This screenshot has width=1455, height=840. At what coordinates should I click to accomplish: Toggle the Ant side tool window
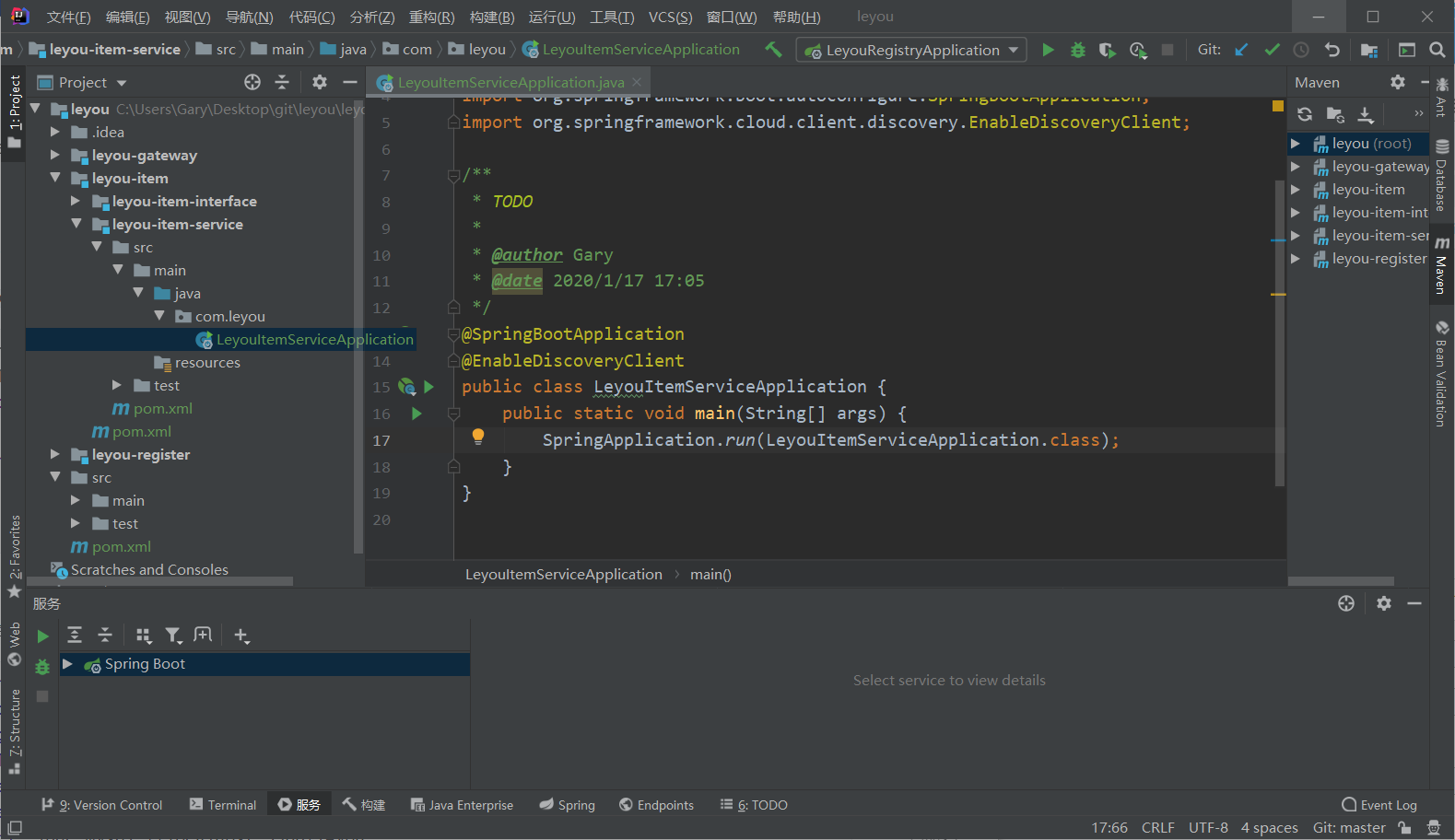click(x=1442, y=99)
